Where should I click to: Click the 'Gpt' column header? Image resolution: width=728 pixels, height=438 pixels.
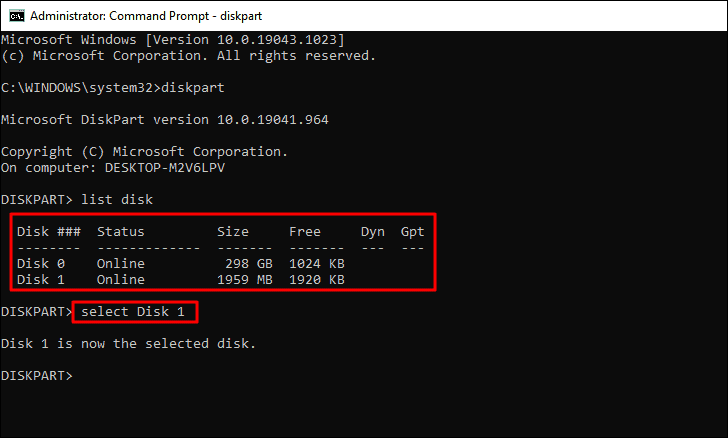tap(412, 232)
